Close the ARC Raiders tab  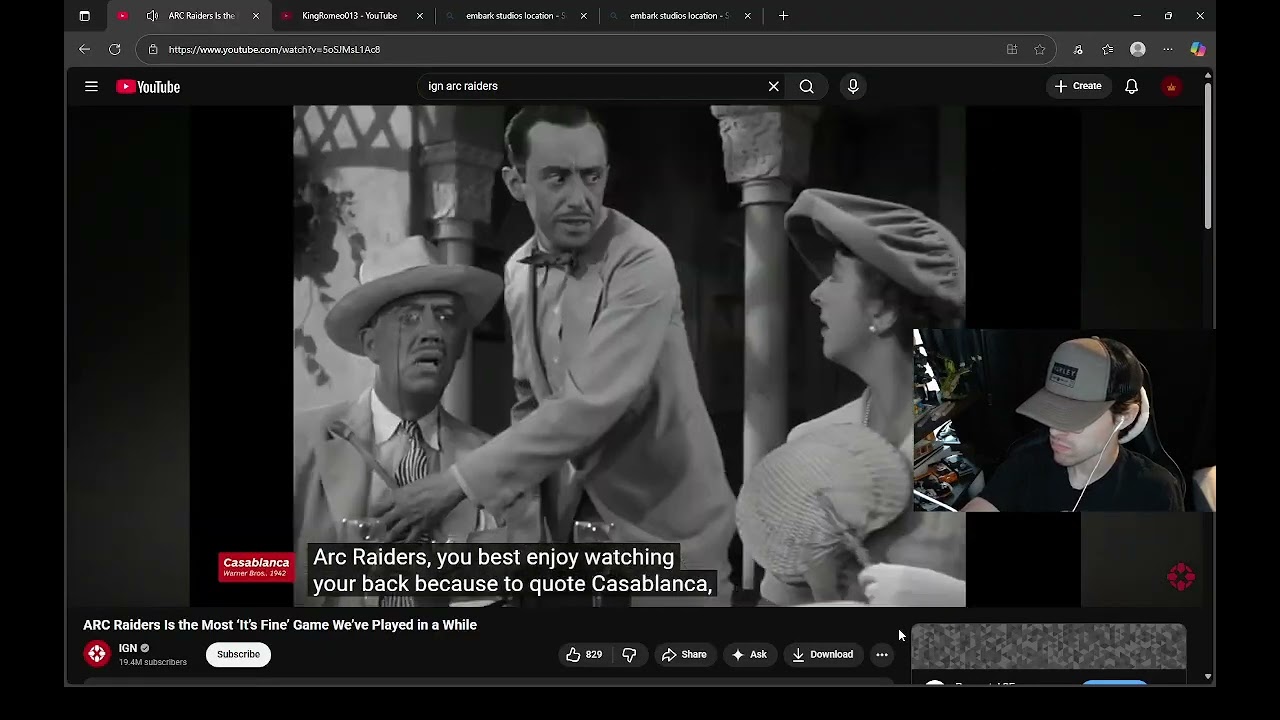(x=256, y=16)
